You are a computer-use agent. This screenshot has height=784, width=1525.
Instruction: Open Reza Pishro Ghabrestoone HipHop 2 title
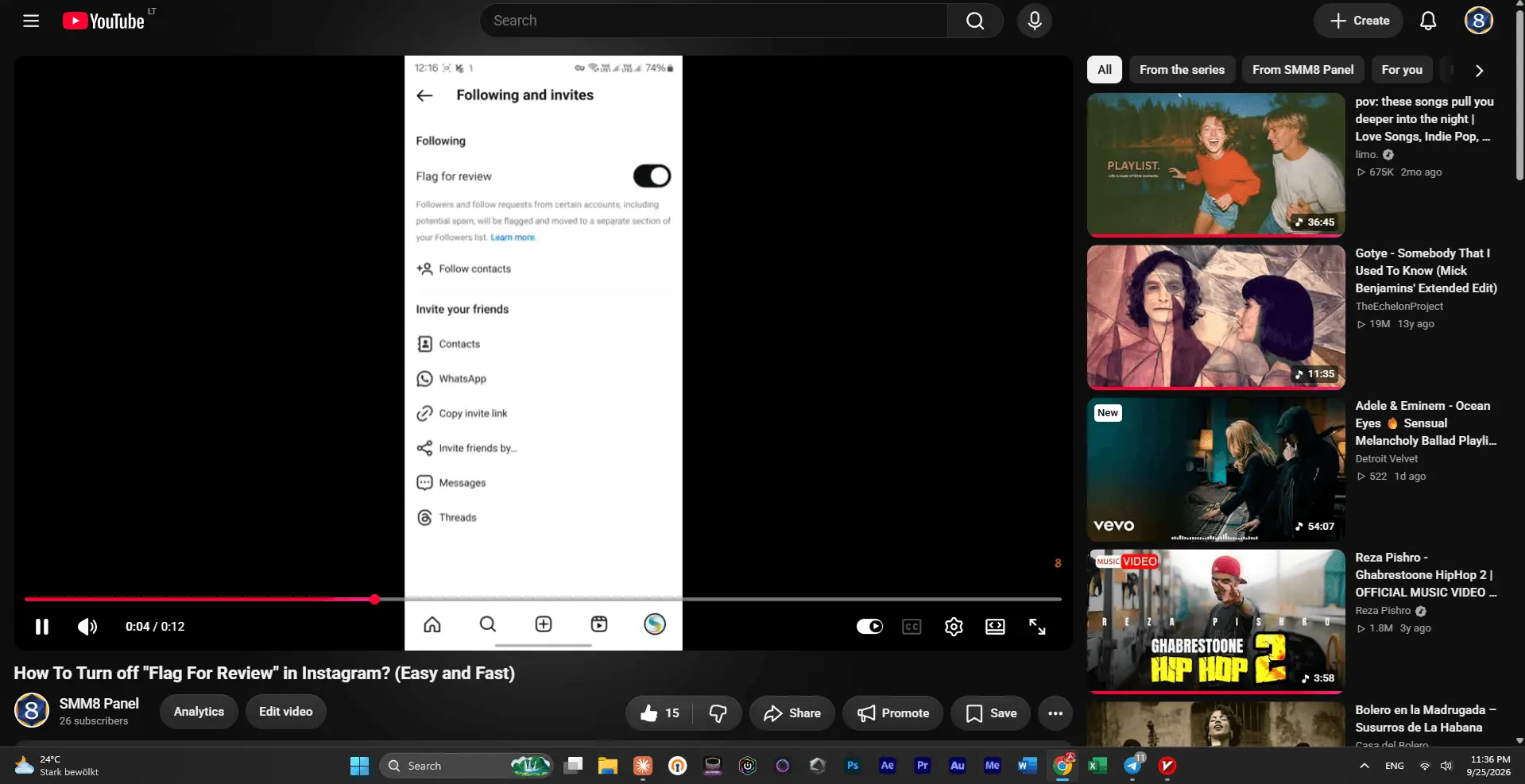click(1426, 575)
